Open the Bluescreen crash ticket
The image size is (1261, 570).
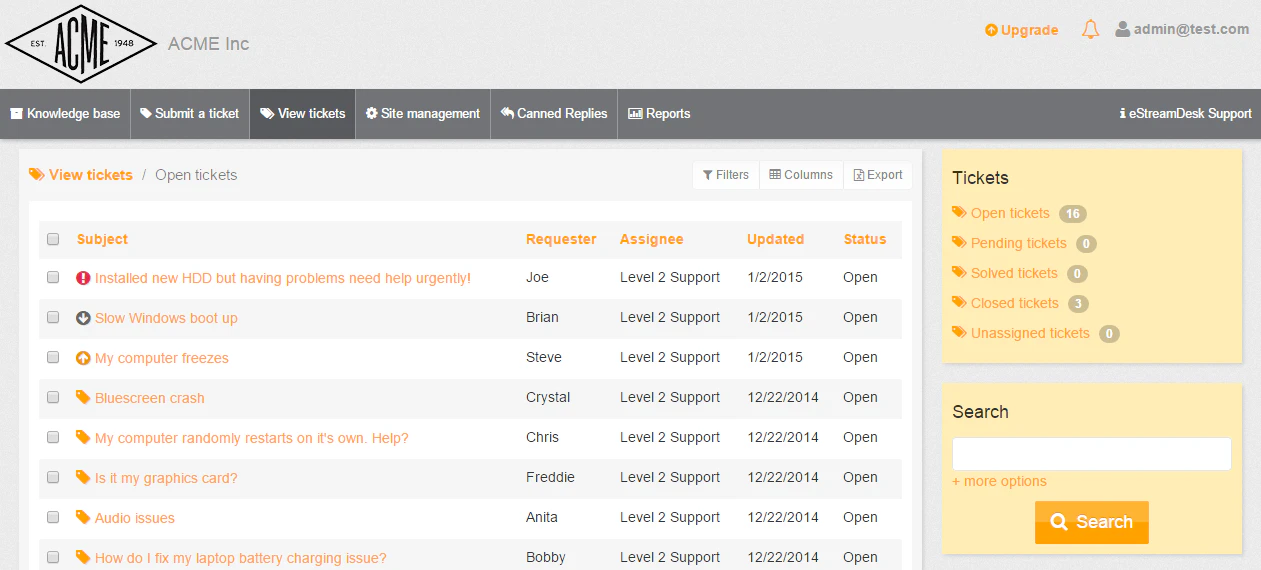(x=150, y=398)
